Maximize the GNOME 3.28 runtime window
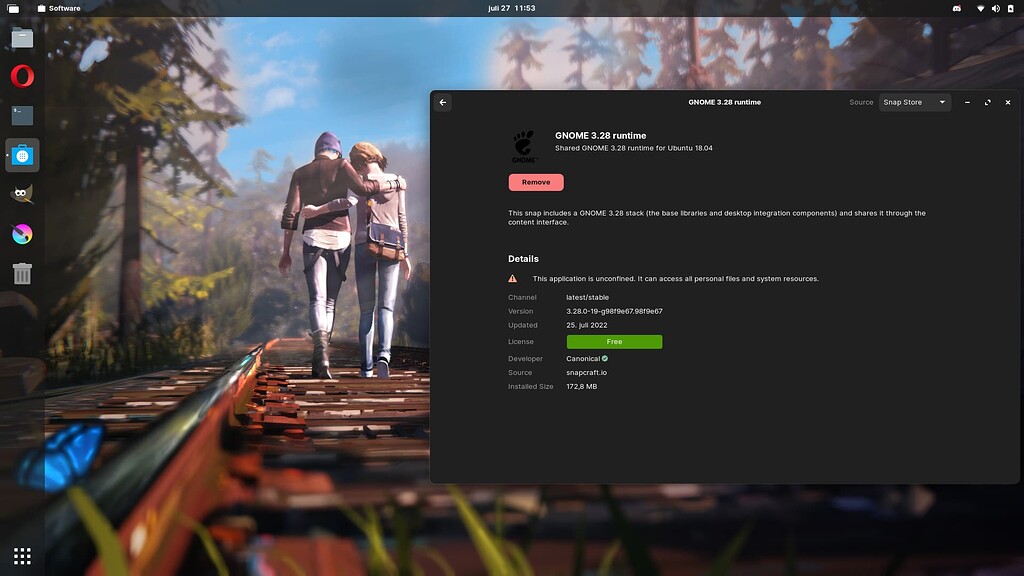Image resolution: width=1024 pixels, height=576 pixels. point(987,102)
